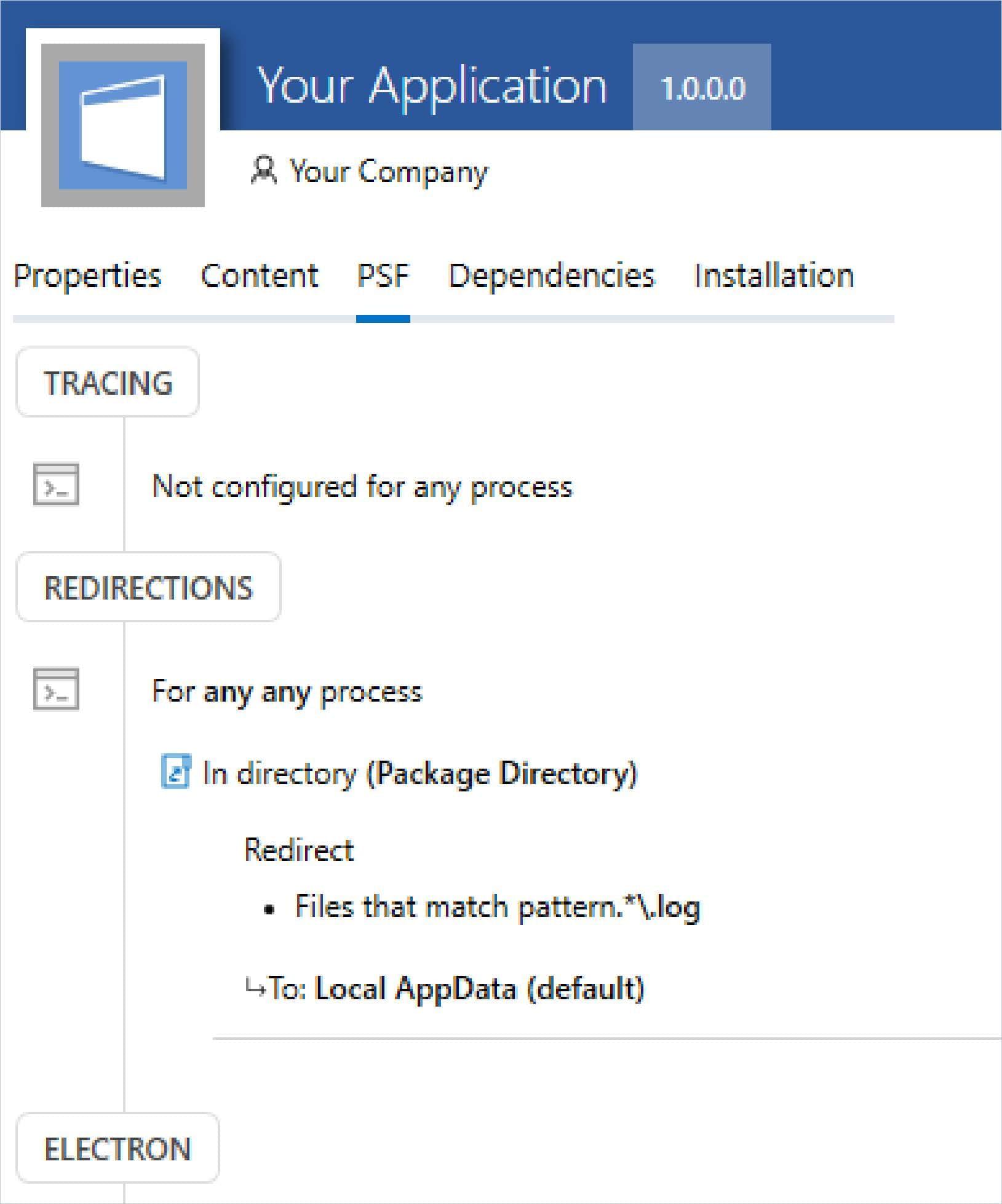Open the Content tab
The image size is (1002, 1204).
click(259, 275)
